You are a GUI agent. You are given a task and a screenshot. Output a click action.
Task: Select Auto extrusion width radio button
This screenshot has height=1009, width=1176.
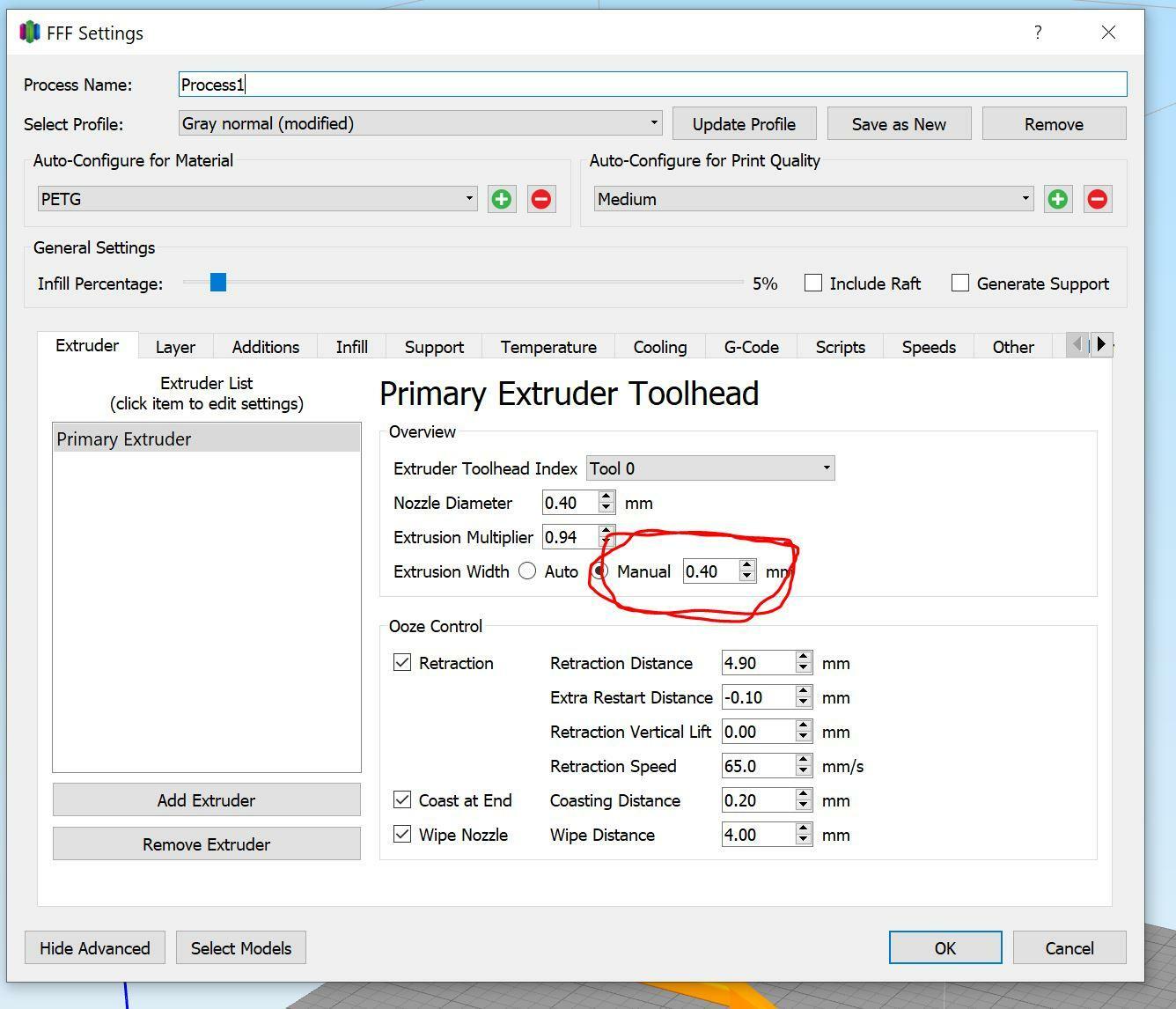(527, 571)
